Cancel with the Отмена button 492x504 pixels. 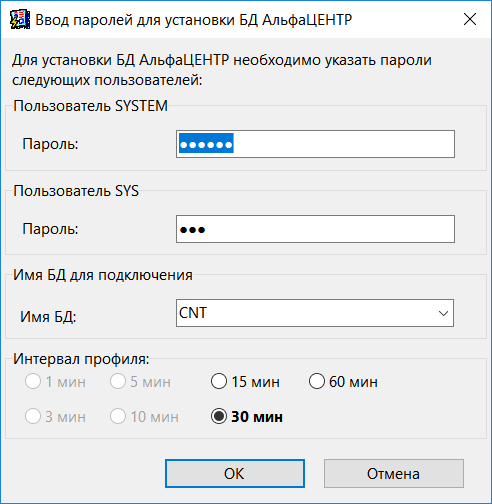[x=394, y=473]
